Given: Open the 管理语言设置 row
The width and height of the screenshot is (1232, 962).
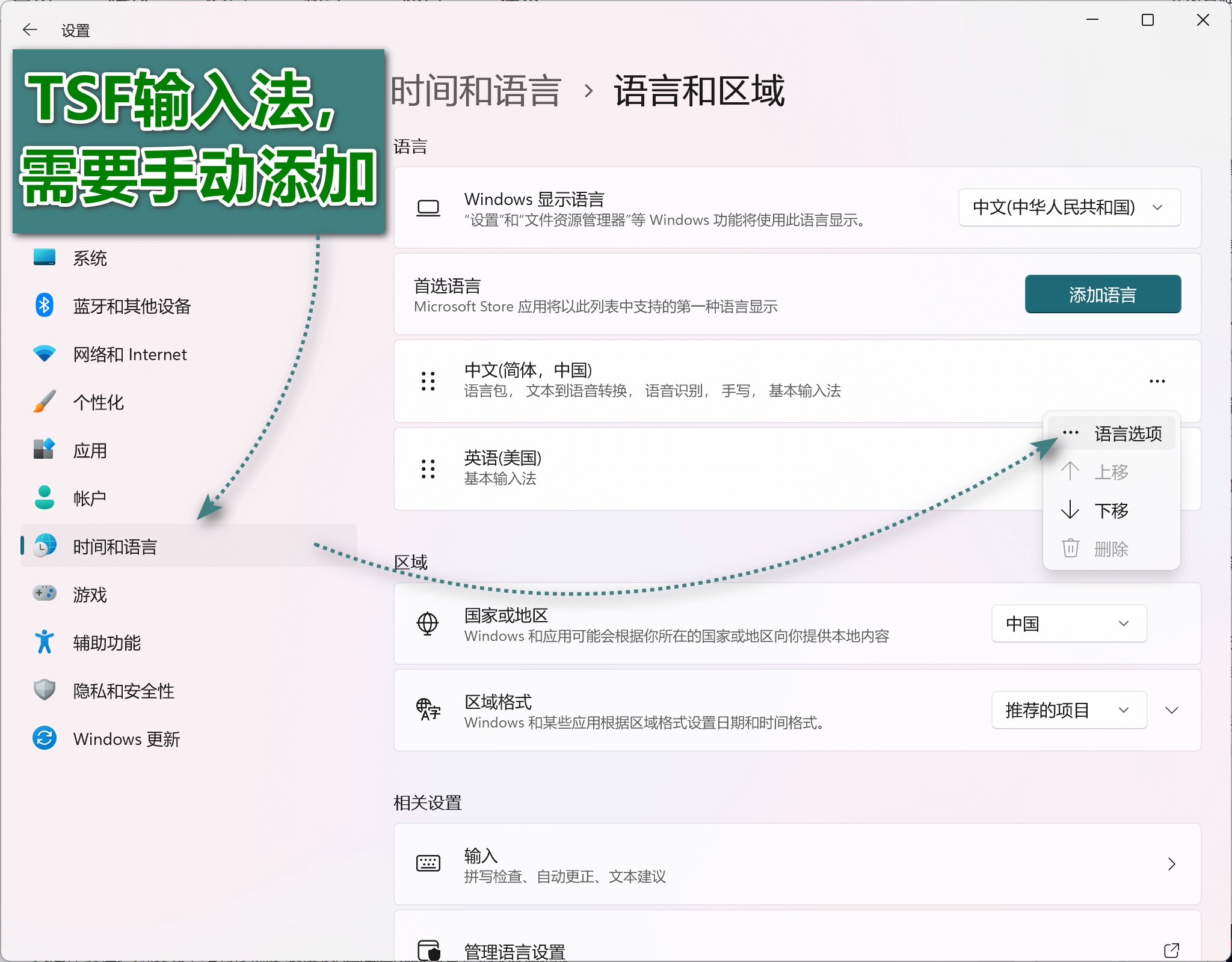Looking at the screenshot, I should click(x=797, y=936).
